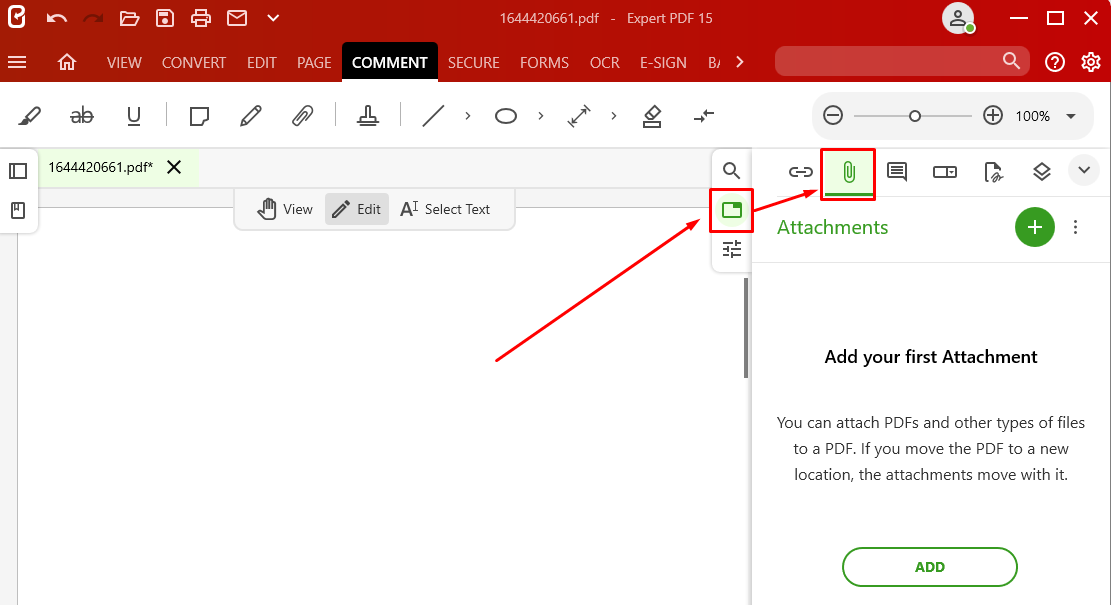Select the eraser tool
Screen dimensions: 1111x605
(x=652, y=116)
